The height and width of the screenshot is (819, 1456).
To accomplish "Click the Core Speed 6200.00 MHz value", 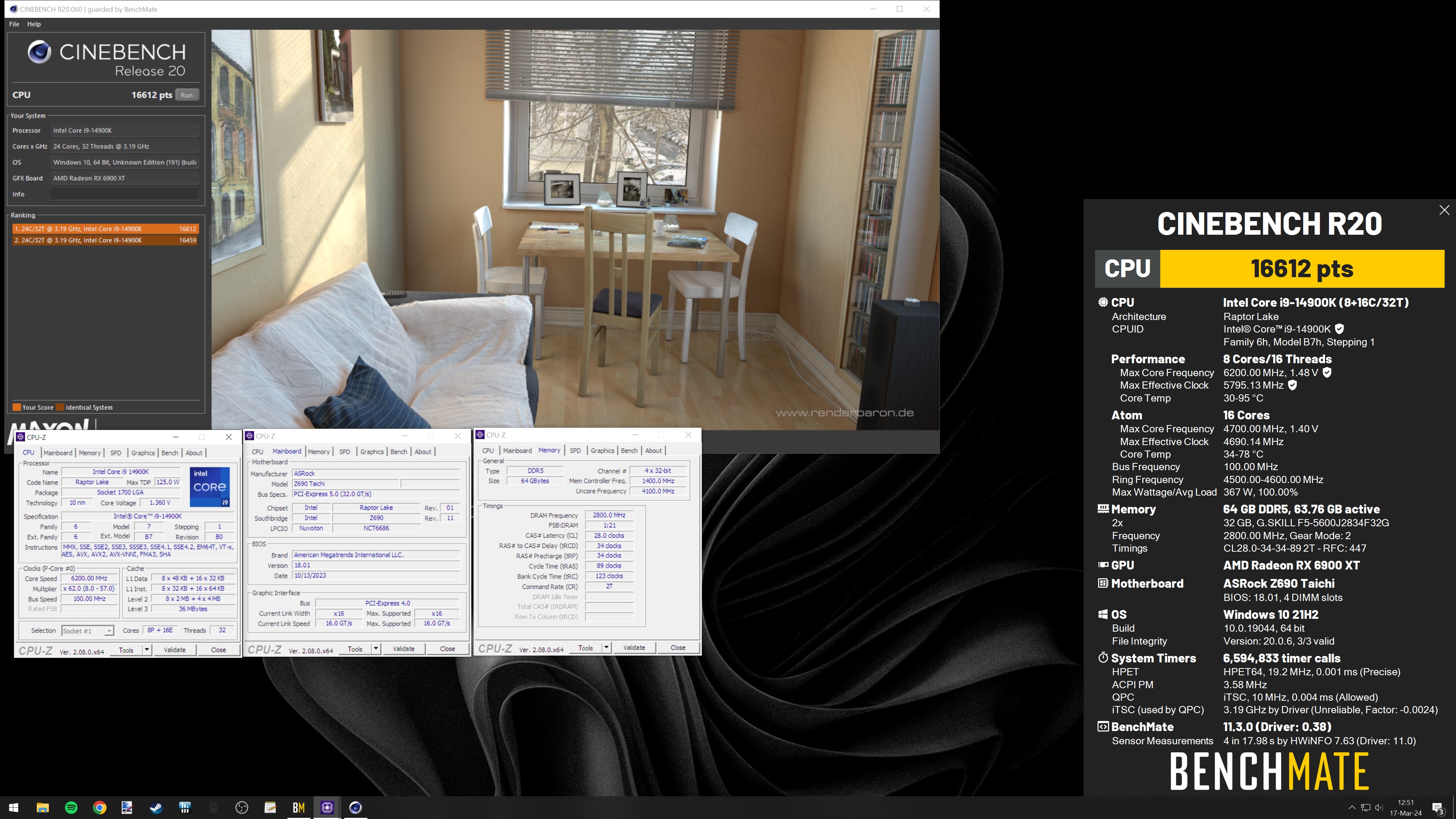I will point(89,578).
